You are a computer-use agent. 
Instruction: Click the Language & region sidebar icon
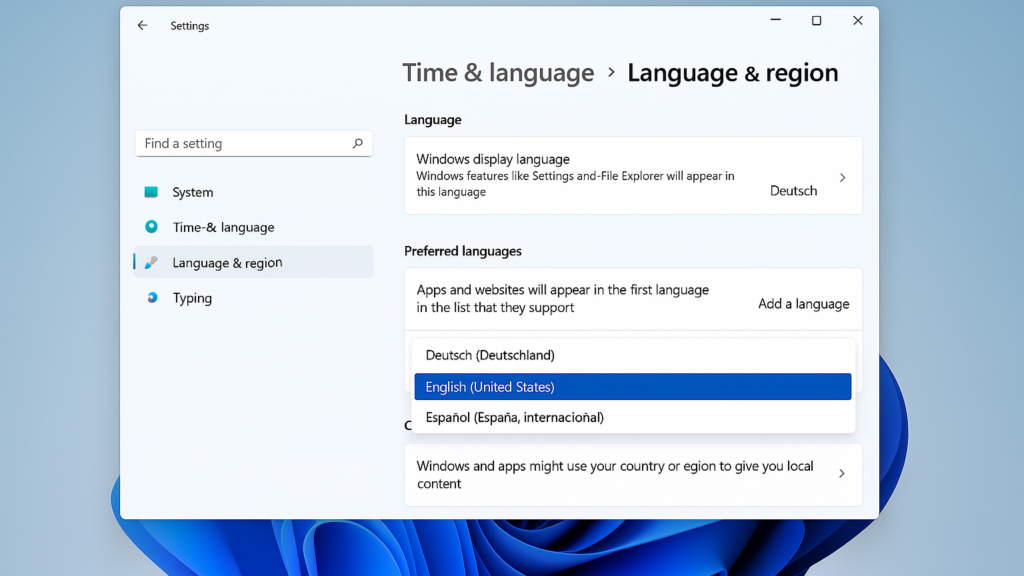[x=151, y=263]
